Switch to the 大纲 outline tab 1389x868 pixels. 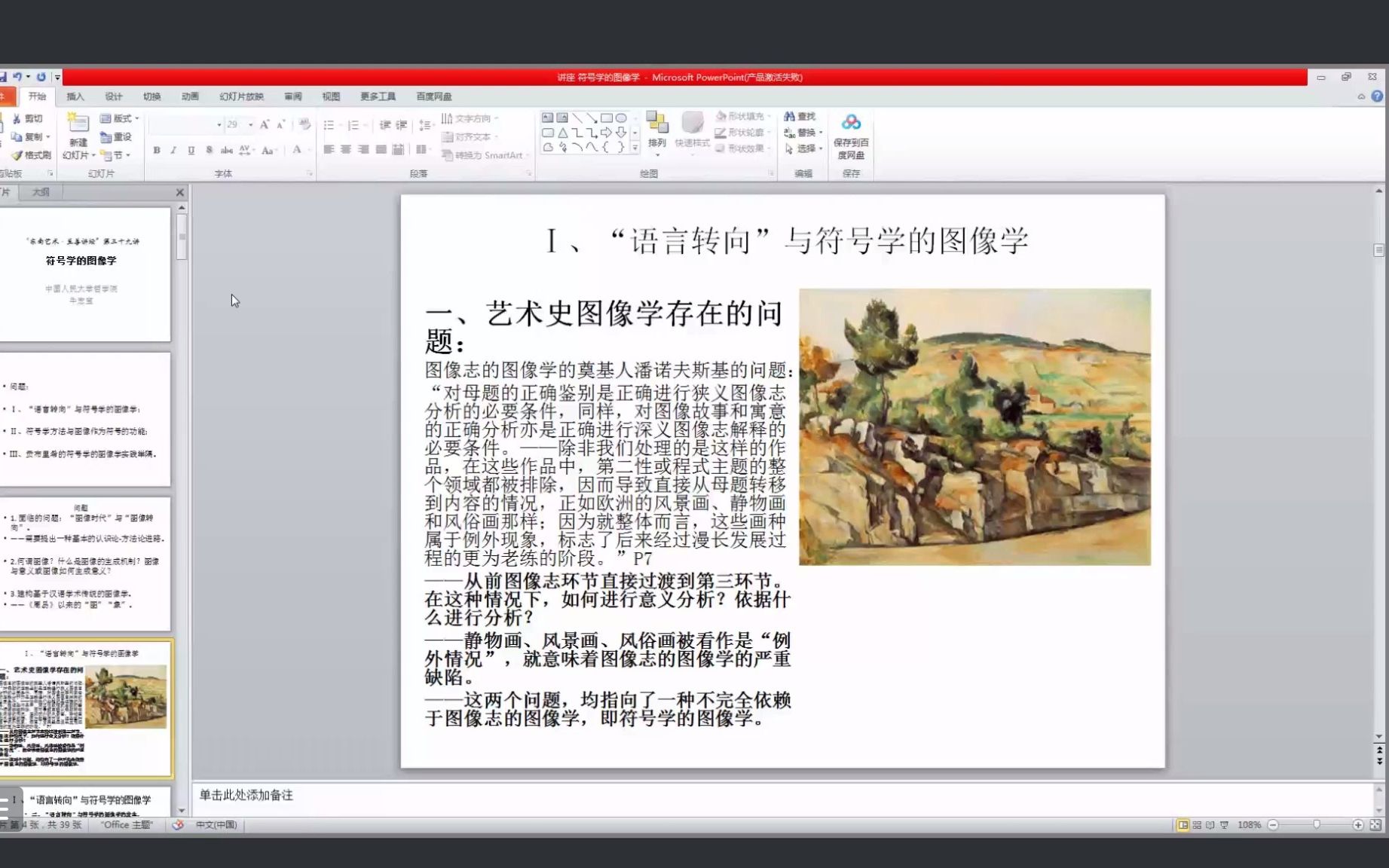41,193
